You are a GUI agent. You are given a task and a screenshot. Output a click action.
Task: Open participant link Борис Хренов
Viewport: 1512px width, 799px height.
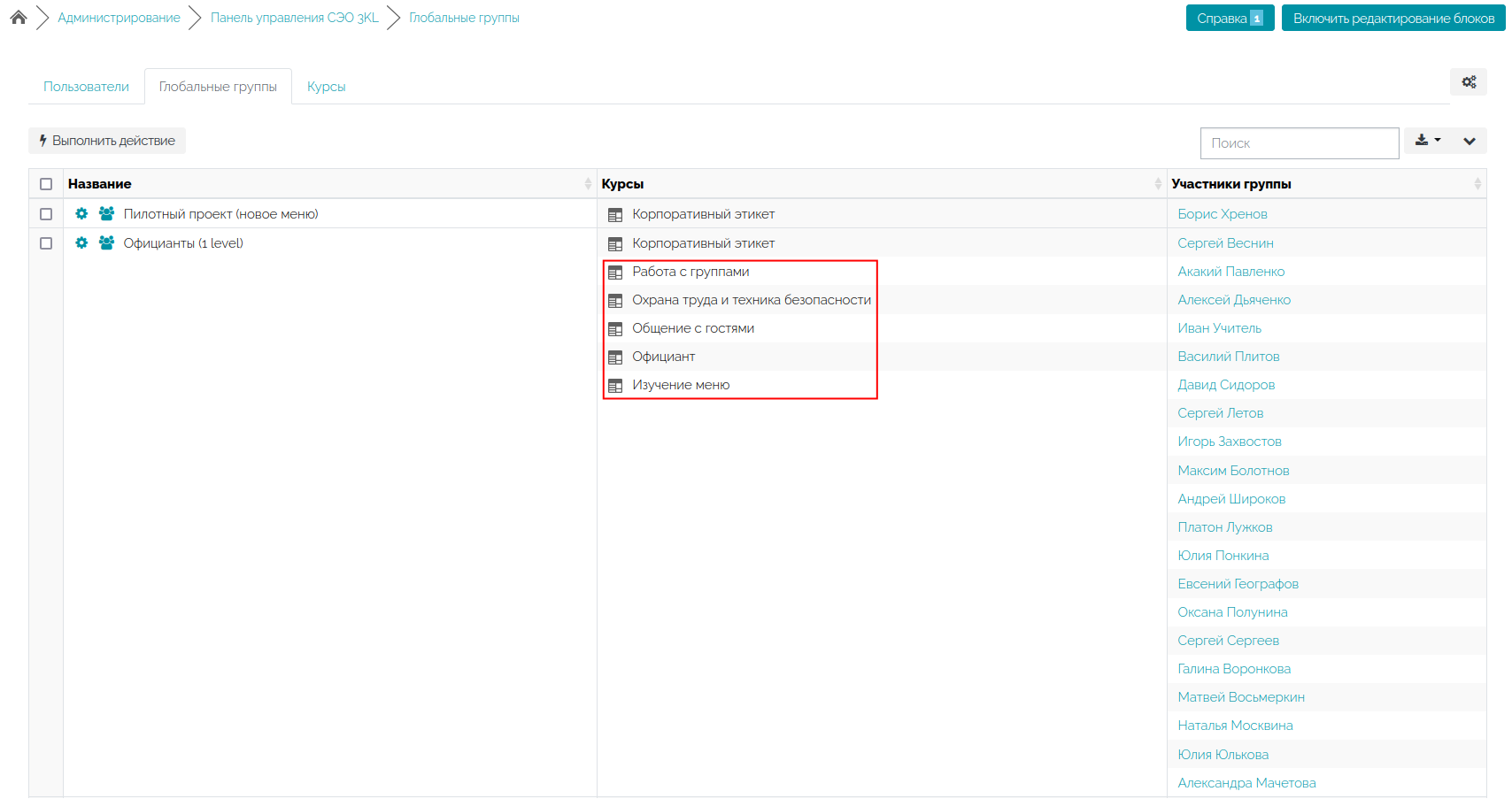(x=1222, y=214)
